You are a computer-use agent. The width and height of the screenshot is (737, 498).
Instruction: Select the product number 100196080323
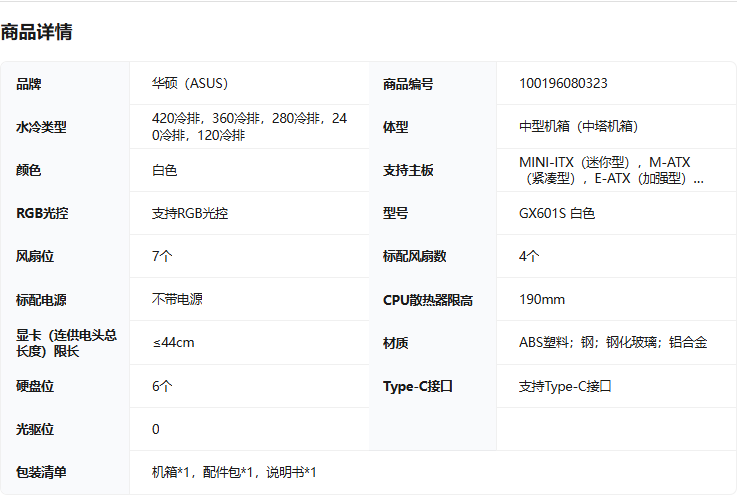tap(563, 84)
